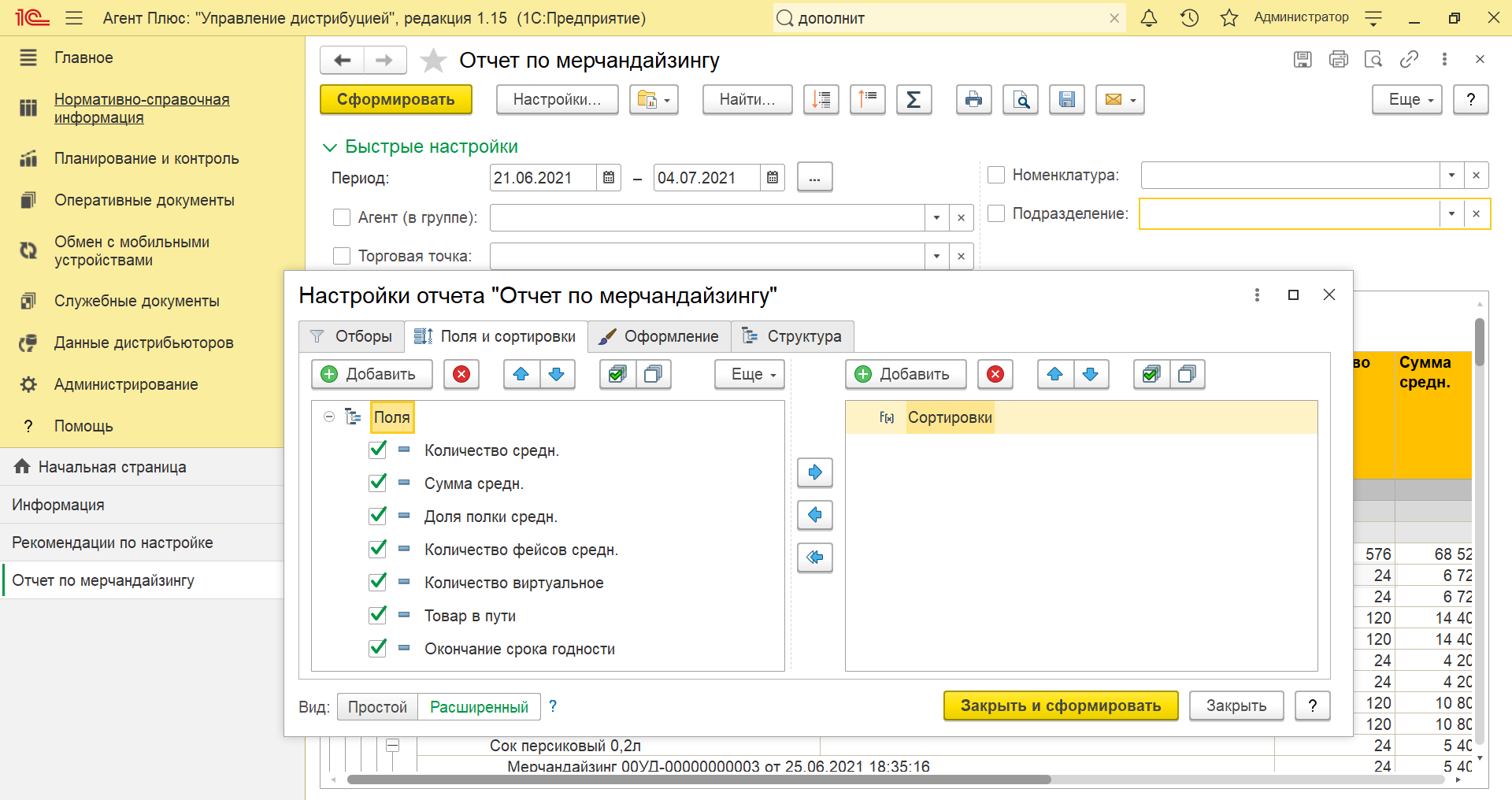
Task: Open the notifications bell icon
Action: coord(1149,18)
